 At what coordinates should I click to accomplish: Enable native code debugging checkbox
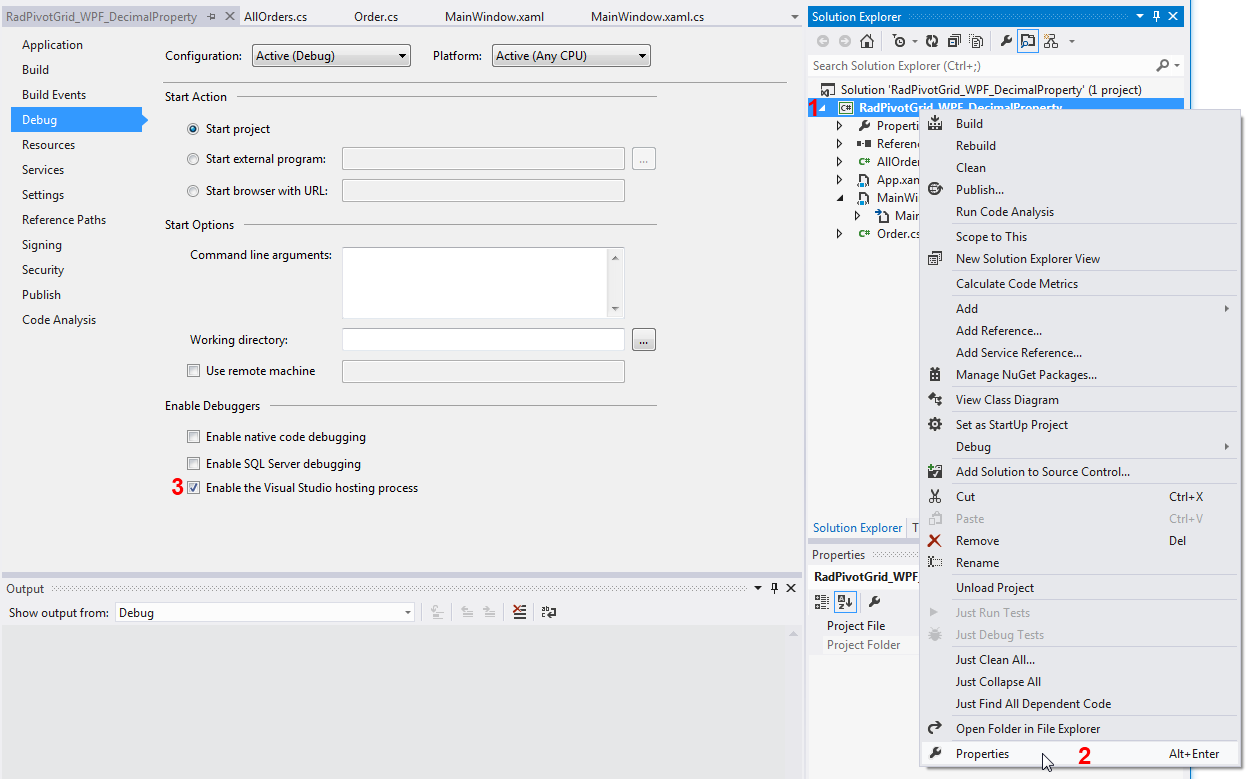194,437
